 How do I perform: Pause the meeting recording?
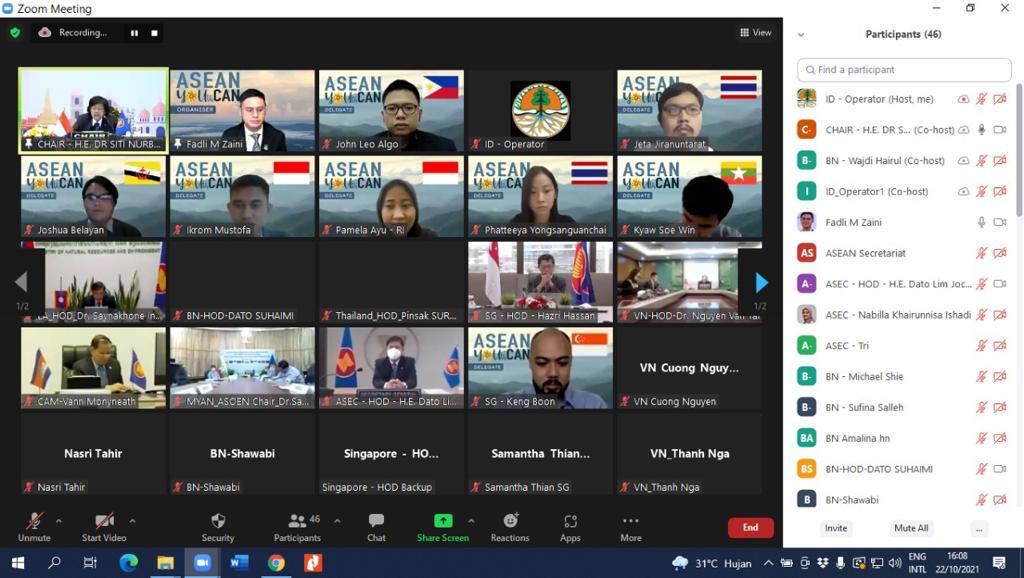(134, 33)
